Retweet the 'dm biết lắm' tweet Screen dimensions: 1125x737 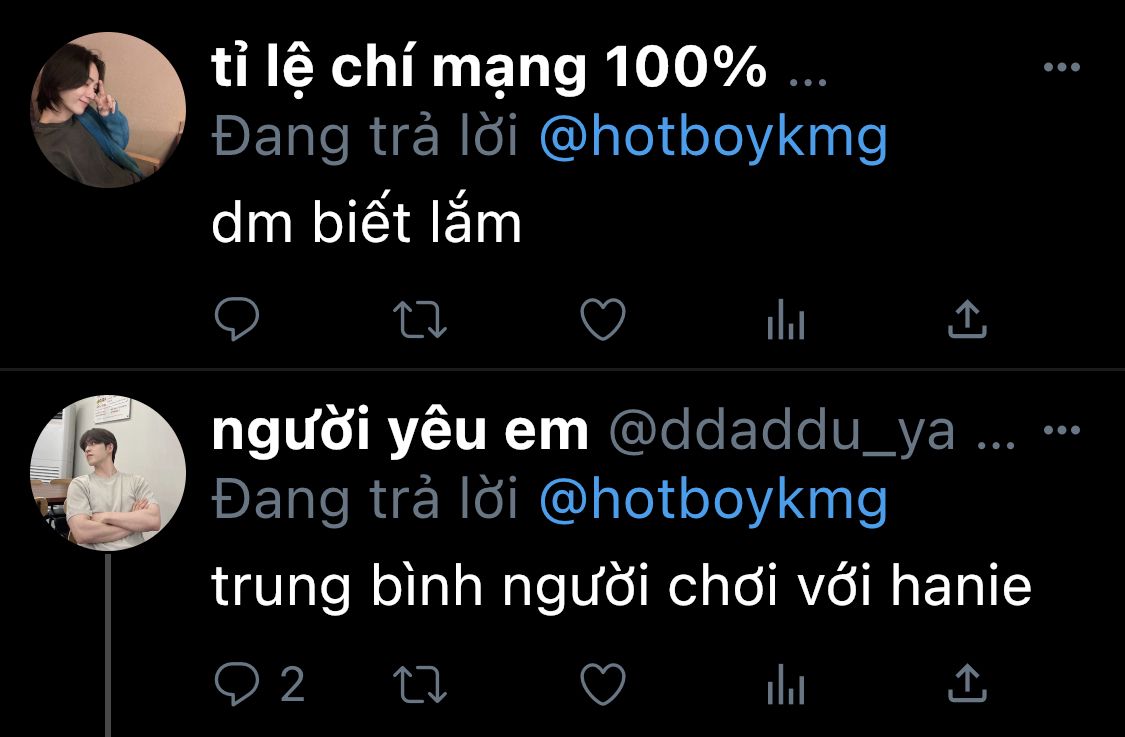click(420, 319)
